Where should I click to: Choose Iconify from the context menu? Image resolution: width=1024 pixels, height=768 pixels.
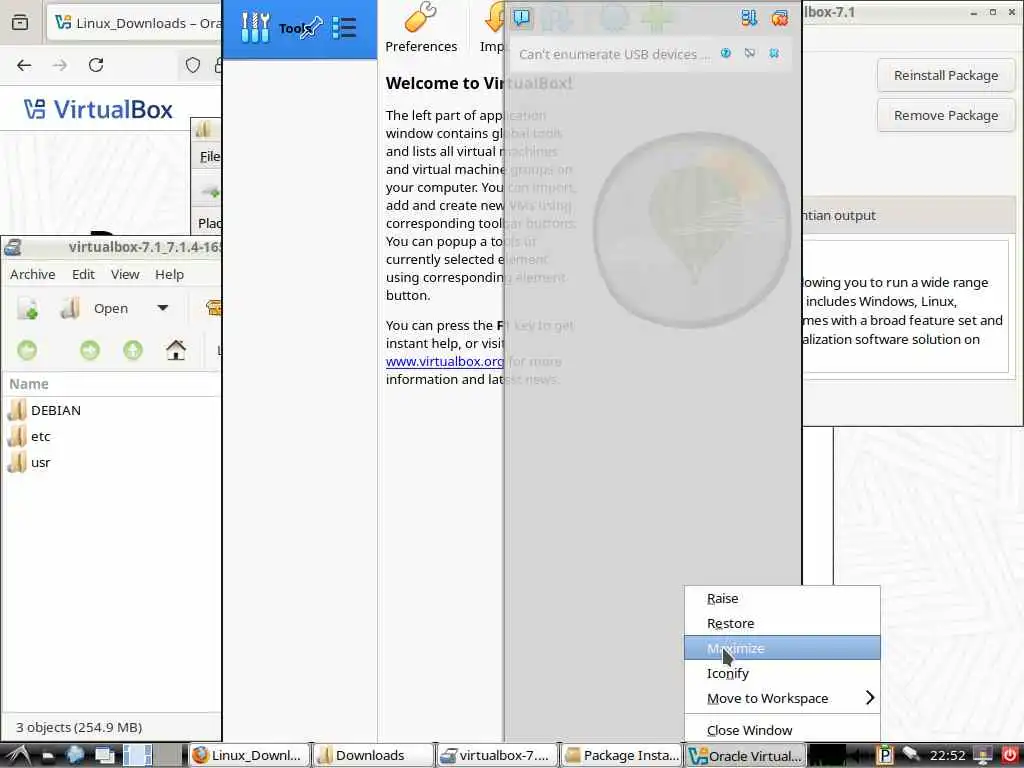pyautogui.click(x=782, y=673)
